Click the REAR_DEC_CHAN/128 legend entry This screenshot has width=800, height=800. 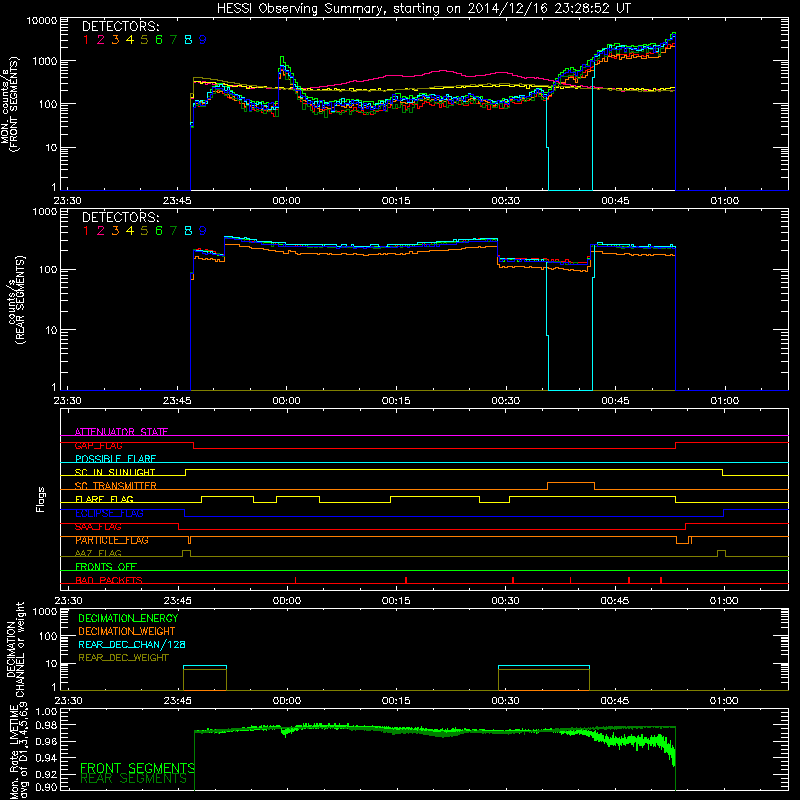coord(132,644)
